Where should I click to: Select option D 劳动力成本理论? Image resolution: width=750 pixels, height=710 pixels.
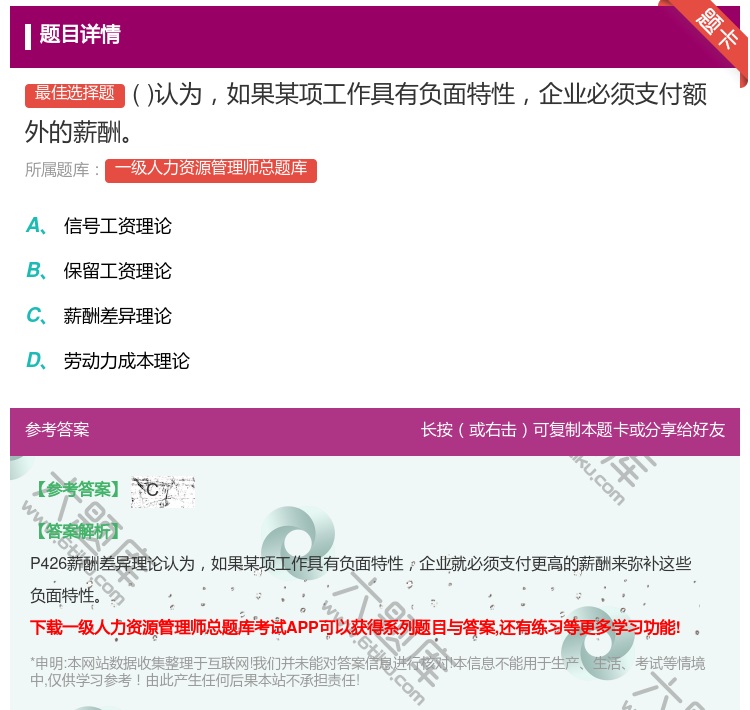click(108, 361)
